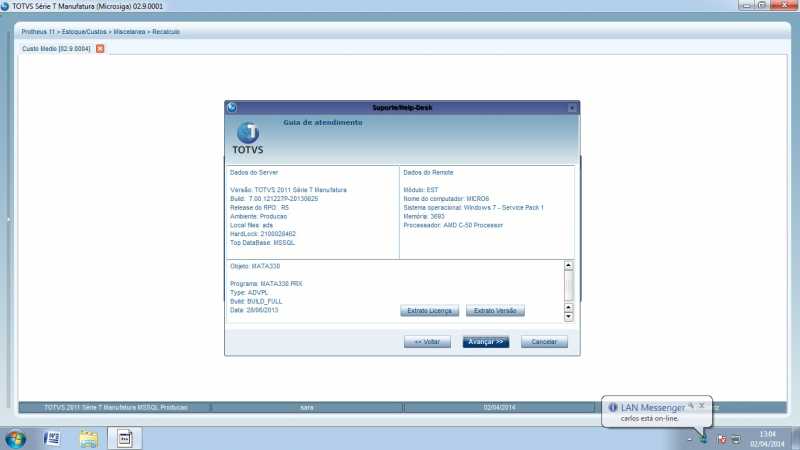Switch to the active TOTVS app taskbar button
800x450 pixels.
[x=125, y=438]
